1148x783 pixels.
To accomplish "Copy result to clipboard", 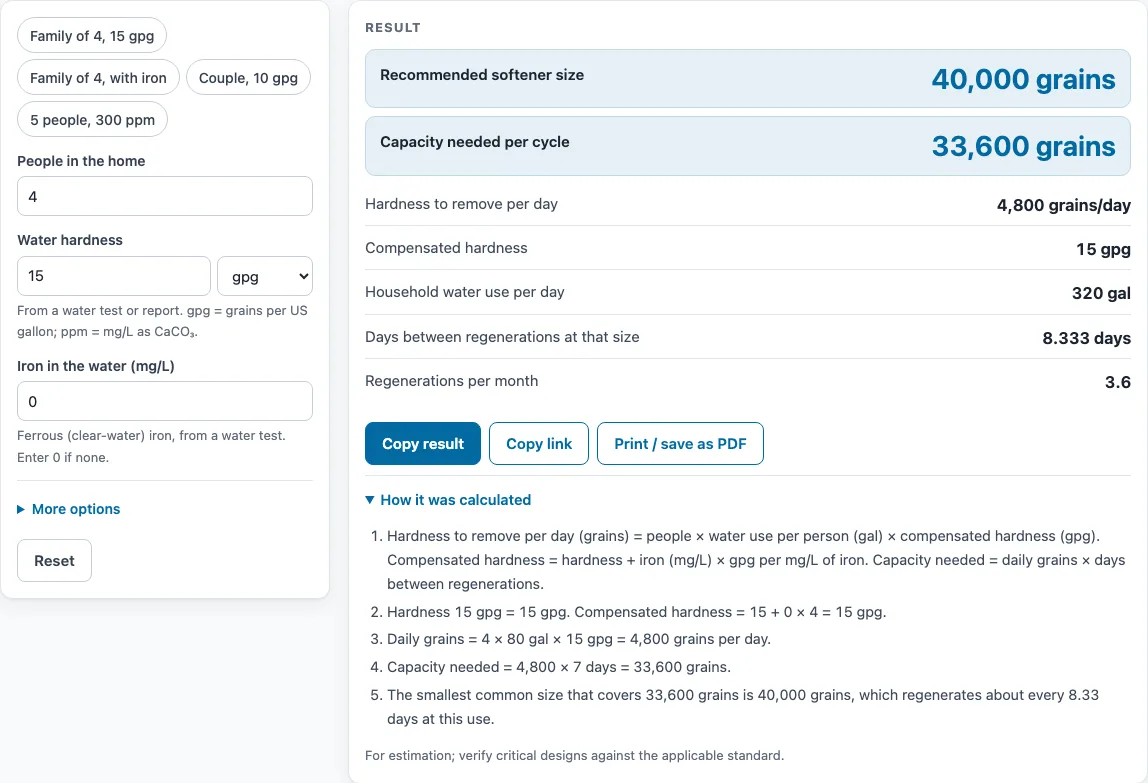I will coord(422,444).
